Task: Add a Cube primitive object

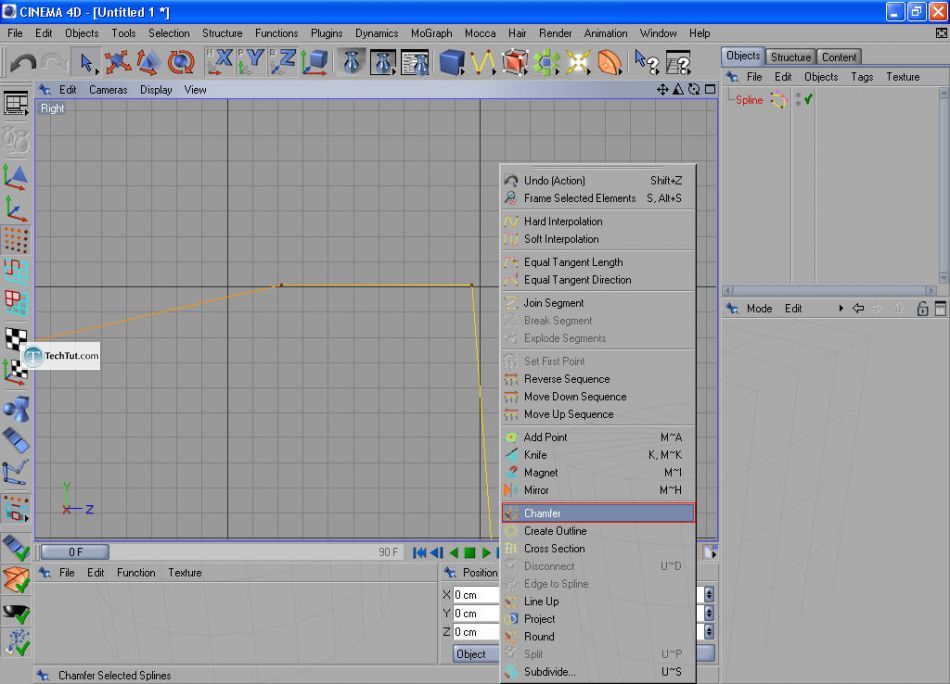Action: (x=451, y=62)
